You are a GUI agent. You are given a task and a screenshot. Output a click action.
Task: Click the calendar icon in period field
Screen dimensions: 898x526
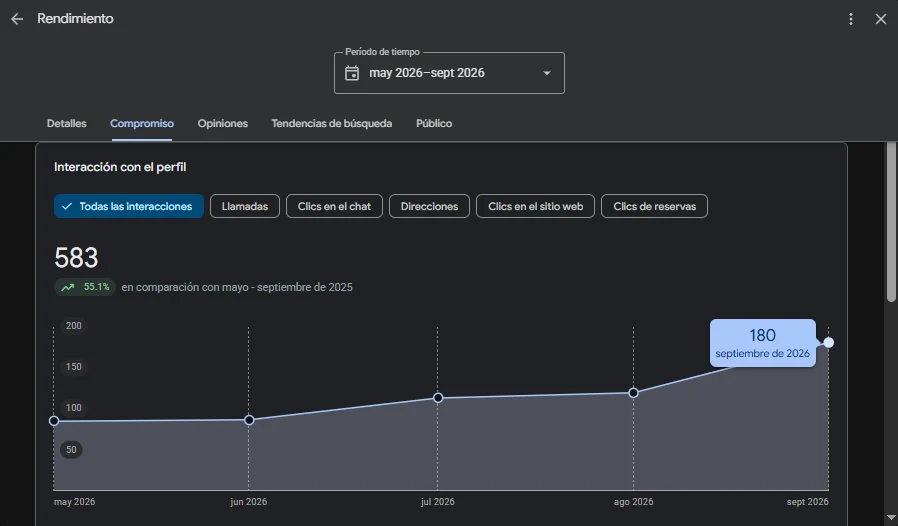click(x=352, y=73)
